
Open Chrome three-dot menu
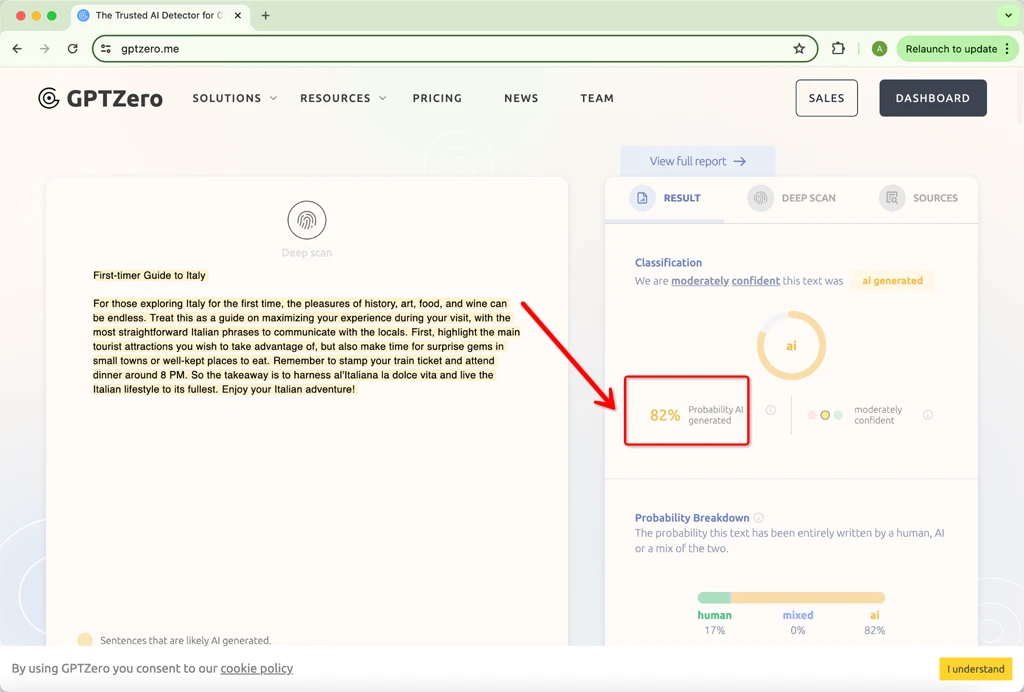point(1008,48)
